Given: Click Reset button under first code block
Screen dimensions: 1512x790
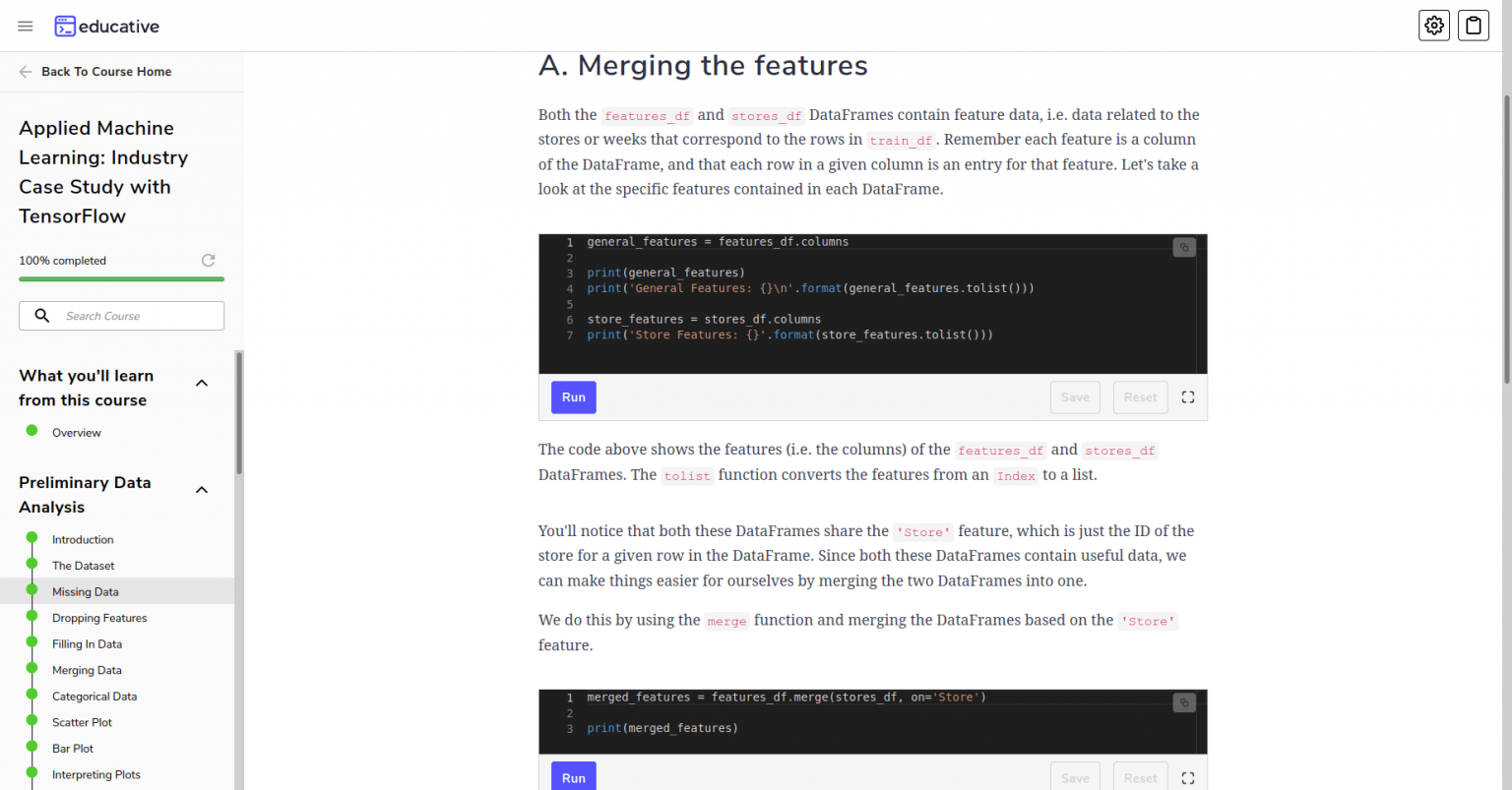Looking at the screenshot, I should point(1141,397).
